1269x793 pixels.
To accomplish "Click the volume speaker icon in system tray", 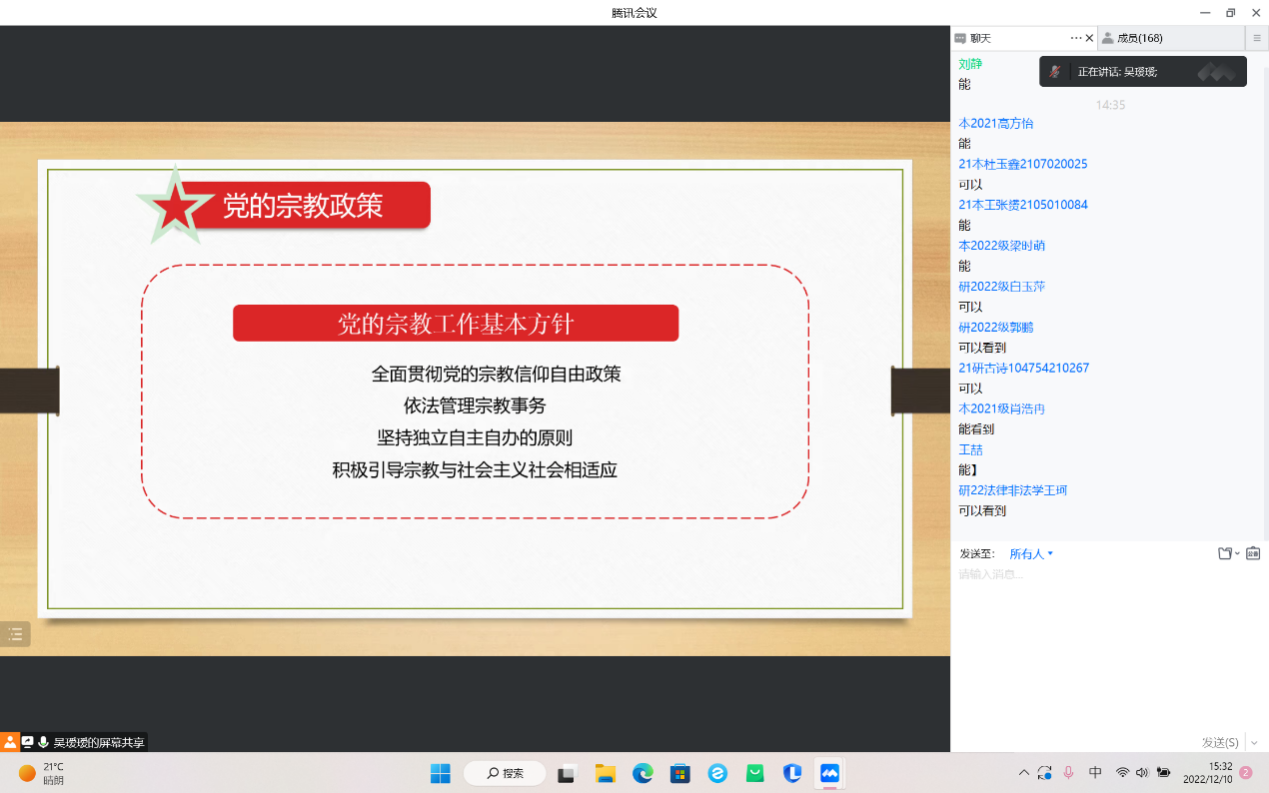I will 1142,773.
